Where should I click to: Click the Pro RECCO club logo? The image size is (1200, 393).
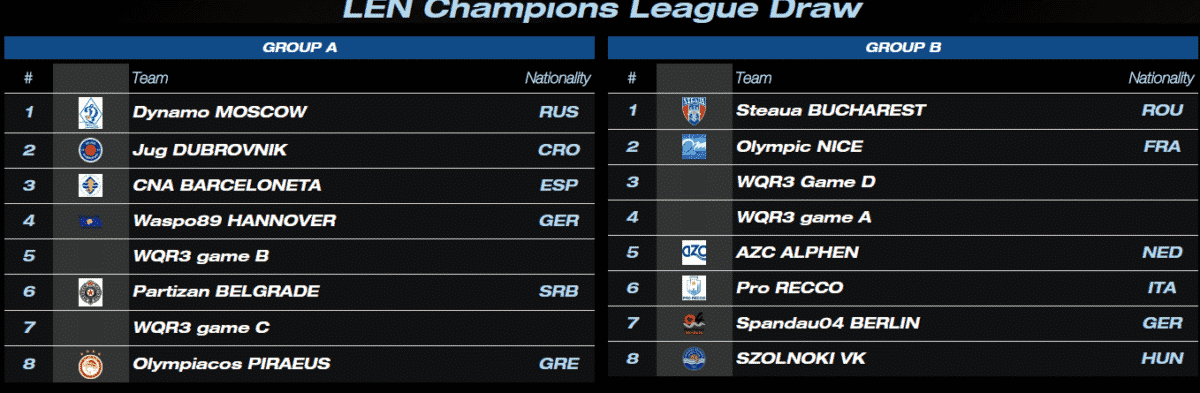[x=694, y=288]
